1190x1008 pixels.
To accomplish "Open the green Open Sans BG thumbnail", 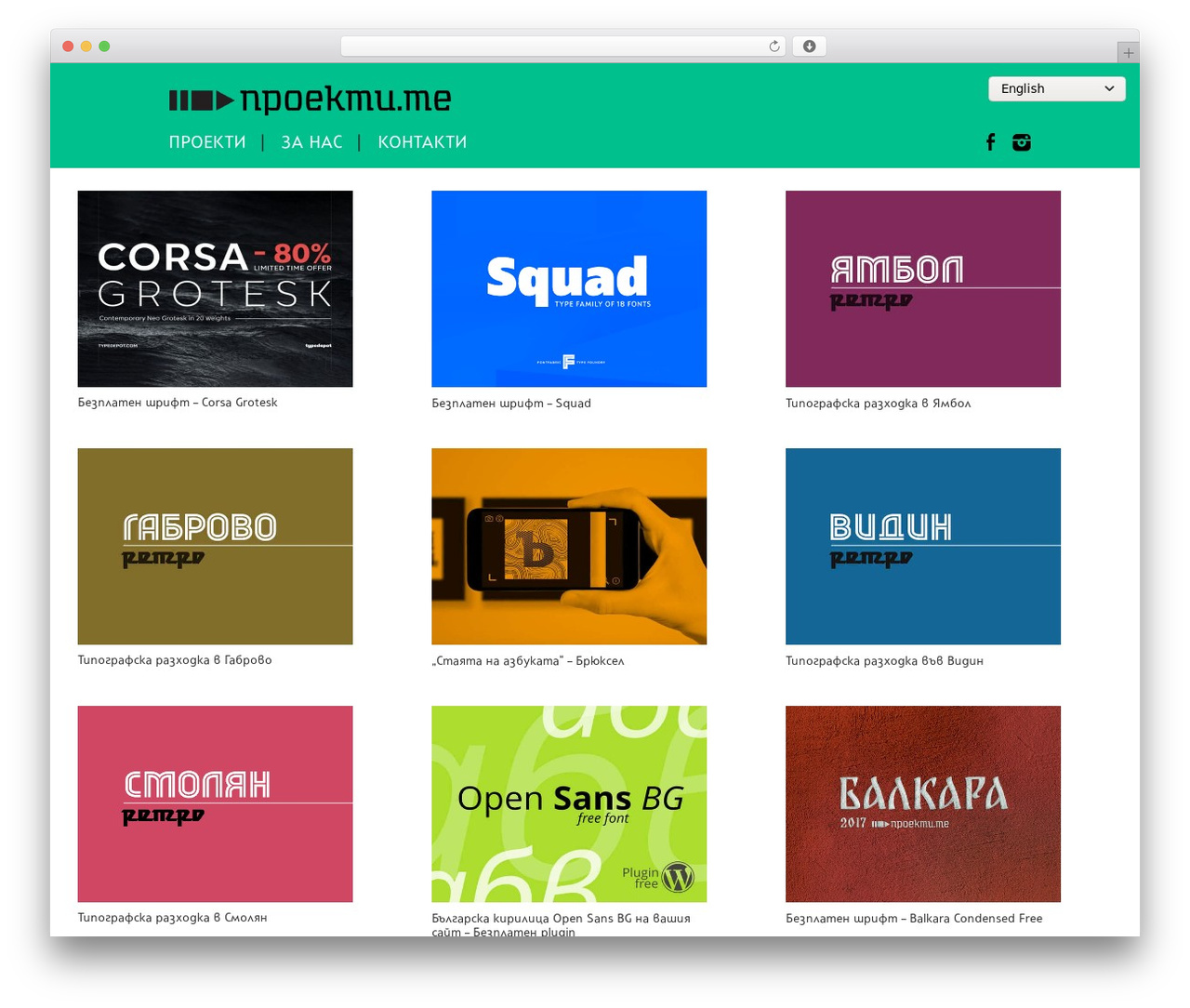I will pyautogui.click(x=569, y=803).
